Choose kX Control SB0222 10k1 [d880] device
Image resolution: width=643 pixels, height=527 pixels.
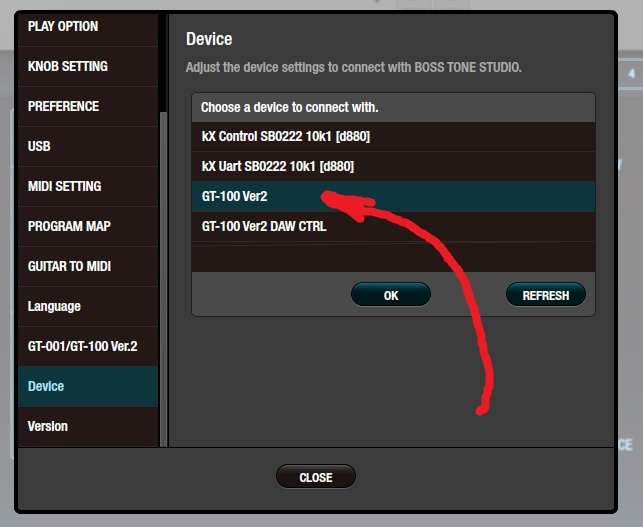pos(393,137)
